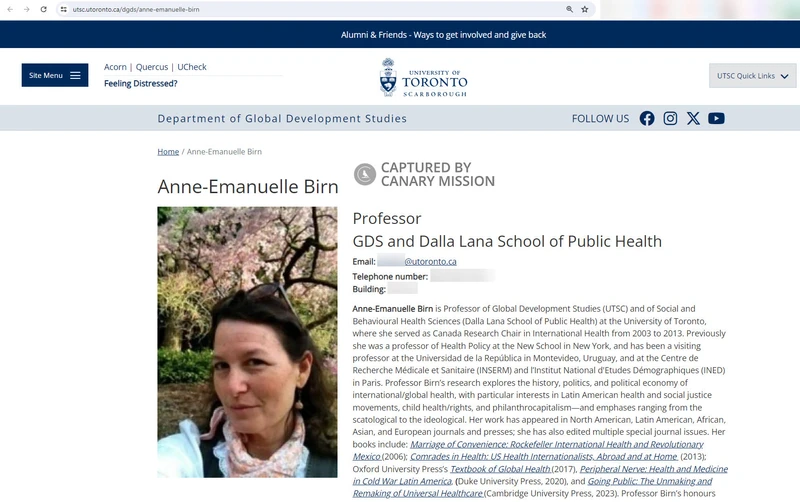The height and width of the screenshot is (502, 800).
Task: Open the UTSC Facebook page icon
Action: 647,118
